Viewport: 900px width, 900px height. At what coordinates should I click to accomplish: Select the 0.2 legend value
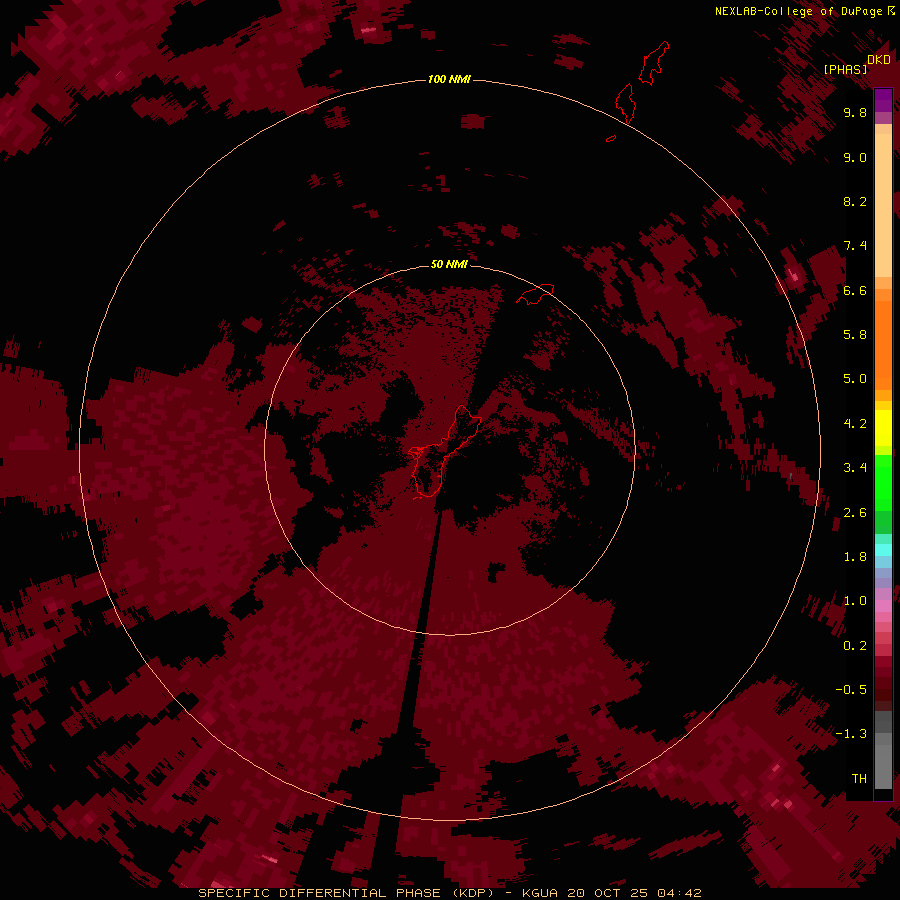coord(855,646)
